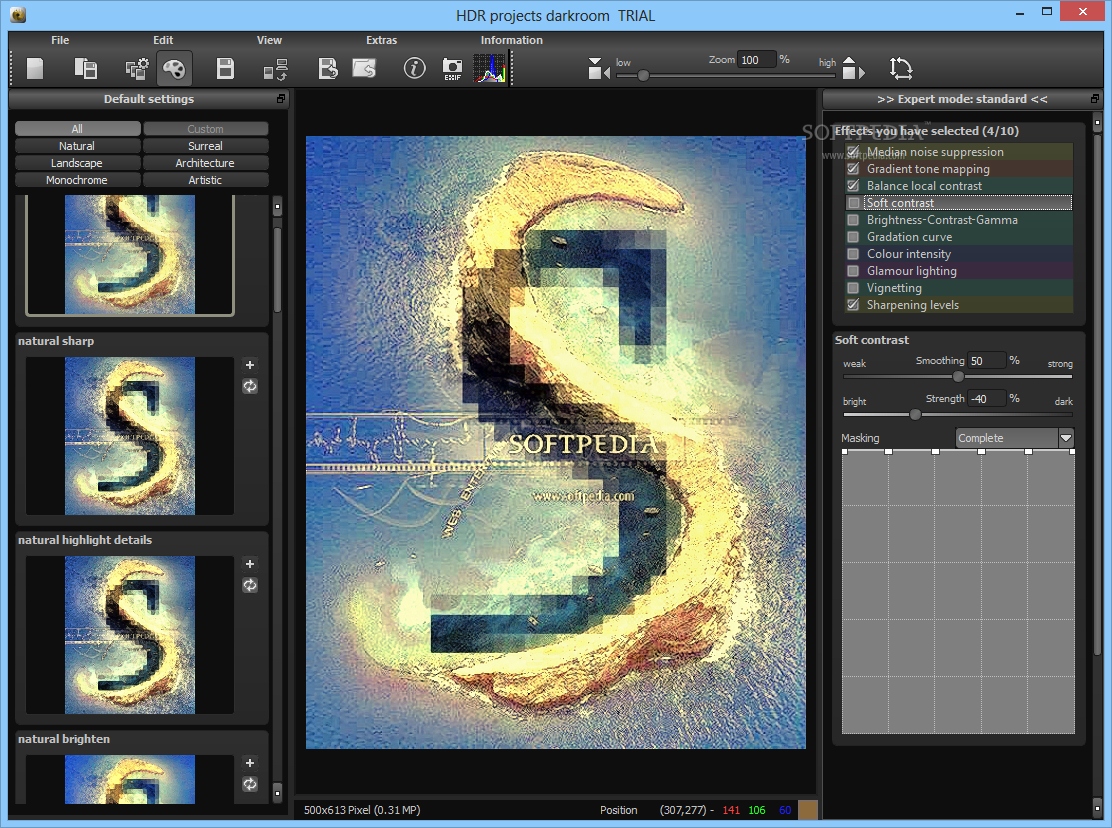Select the natural brighten preset thumbnail

pos(130,780)
